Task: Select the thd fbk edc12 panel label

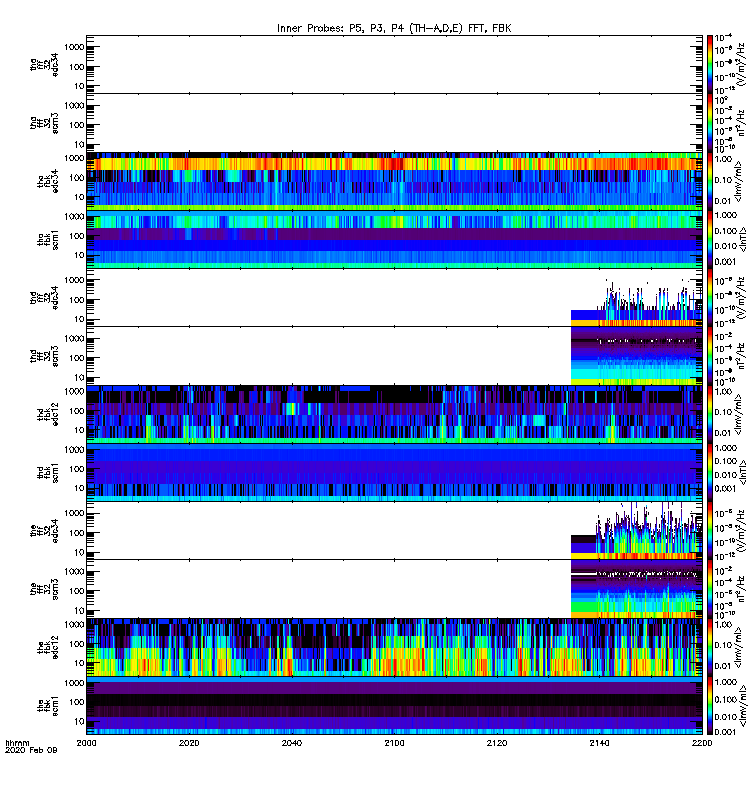Action: (x=48, y=414)
